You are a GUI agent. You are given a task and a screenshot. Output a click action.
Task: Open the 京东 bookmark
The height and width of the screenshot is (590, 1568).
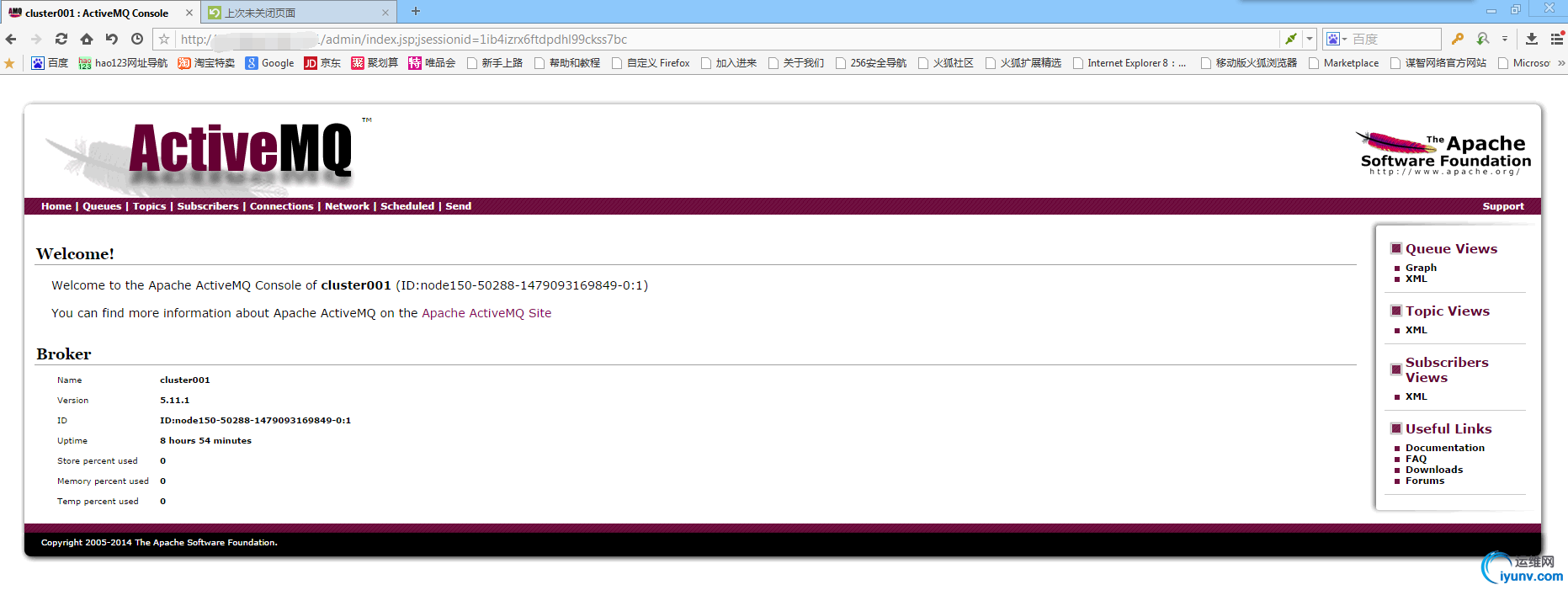point(322,63)
